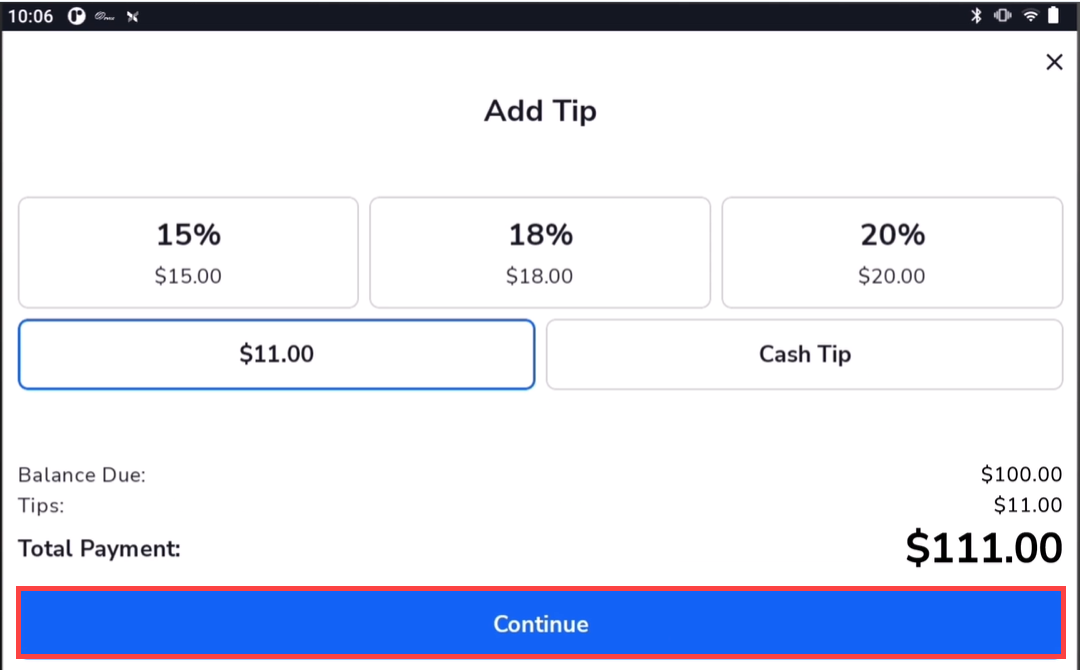Tap the $111.00 total payment amount
Screen dimensions: 1080x670
click(x=983, y=549)
